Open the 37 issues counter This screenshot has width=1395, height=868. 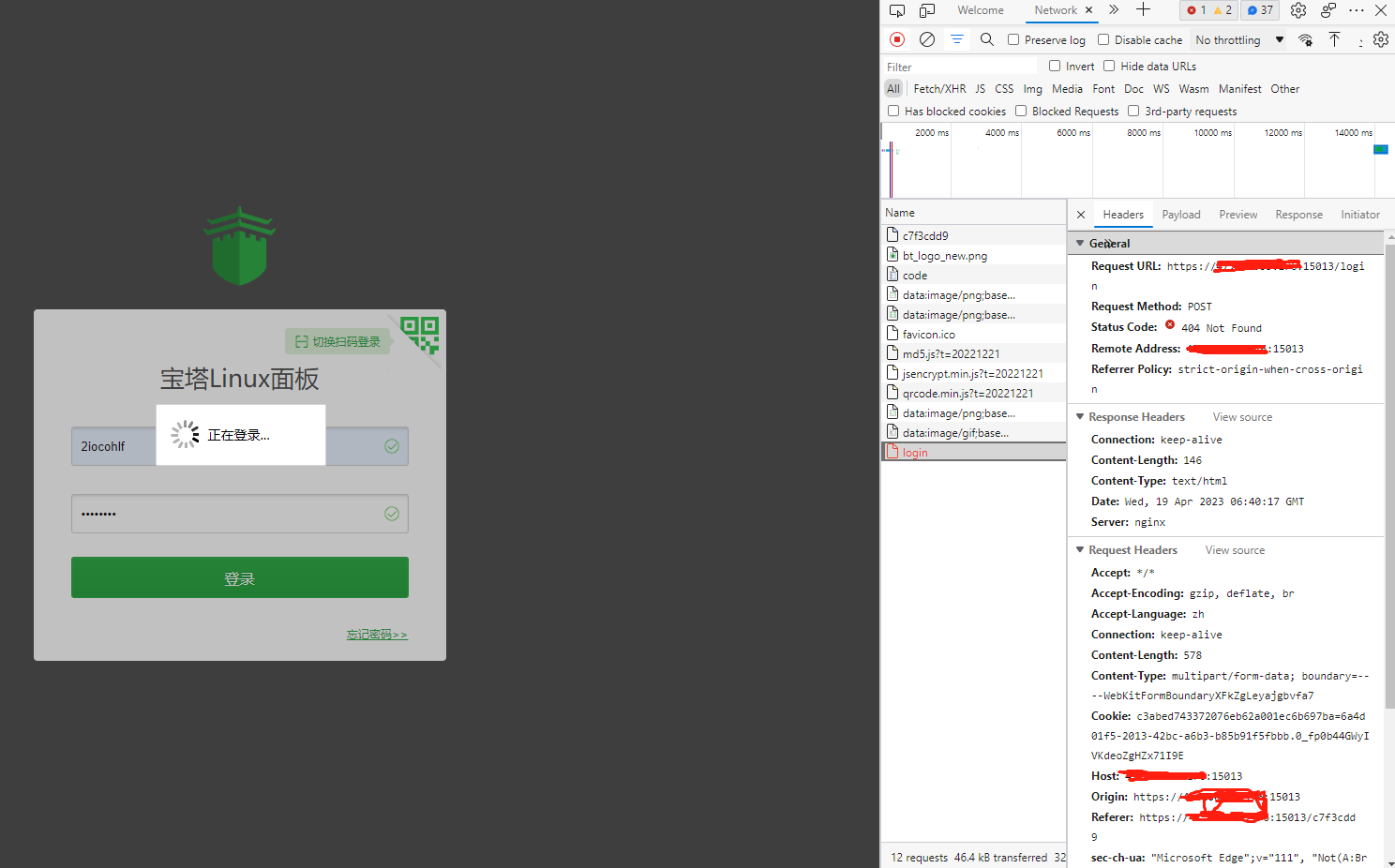tap(1261, 10)
